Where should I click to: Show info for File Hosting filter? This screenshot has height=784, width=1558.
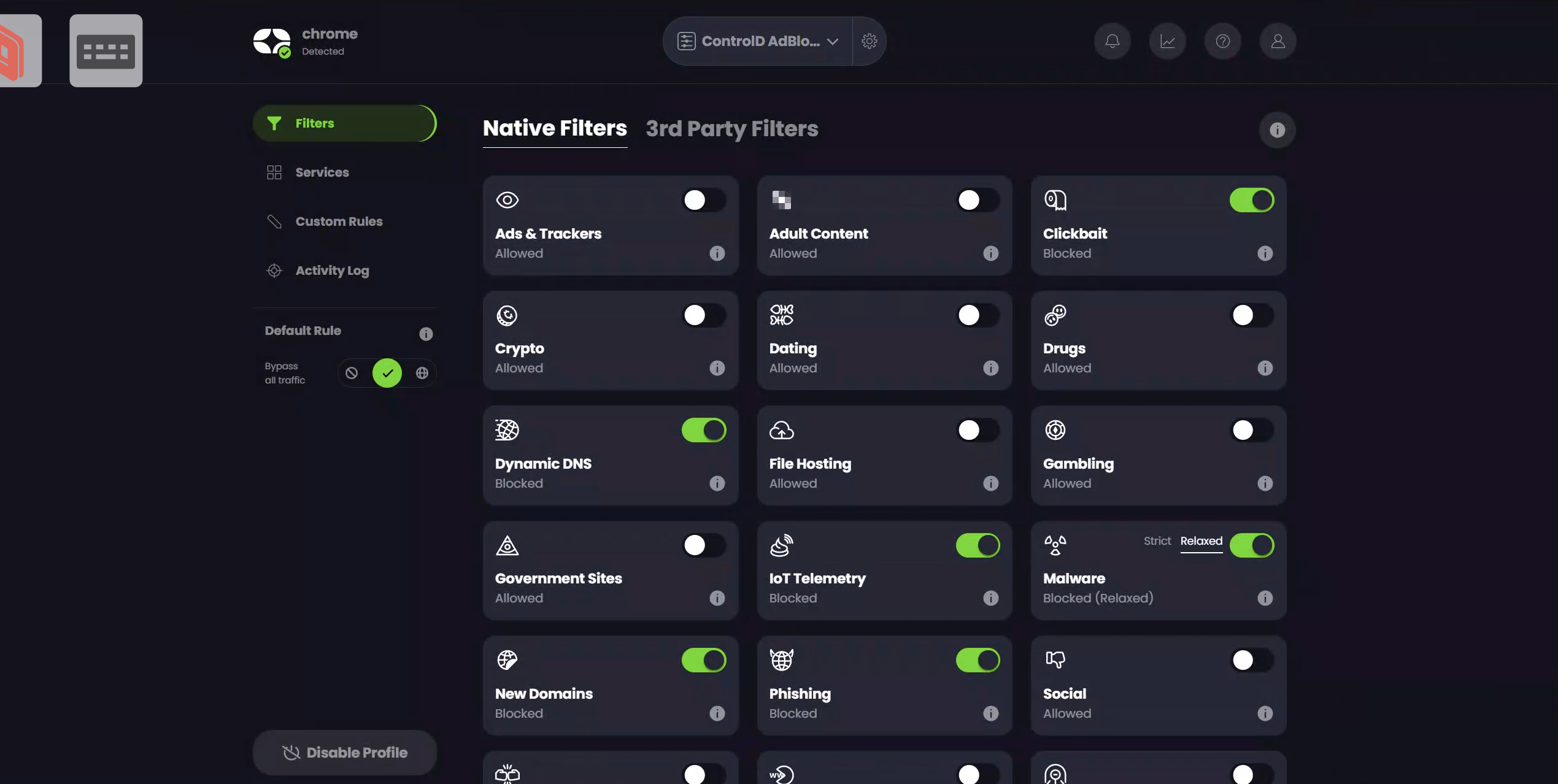pyautogui.click(x=990, y=483)
